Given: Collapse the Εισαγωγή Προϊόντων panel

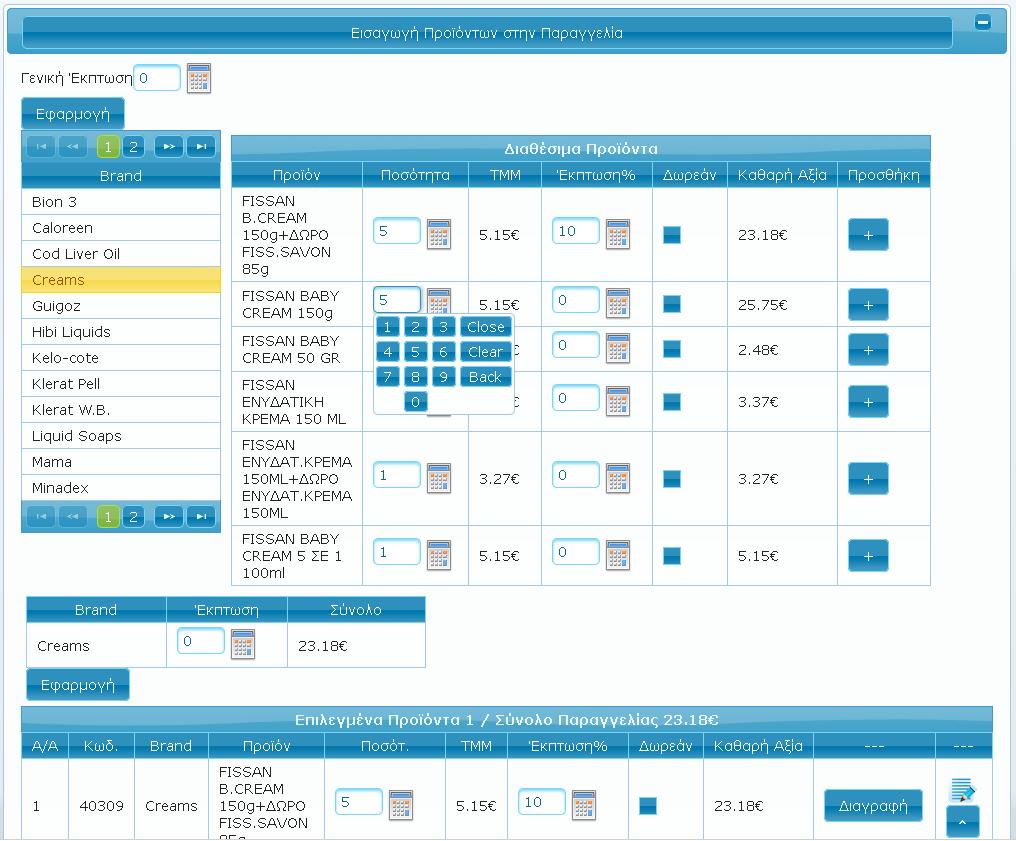Looking at the screenshot, I should 982,23.
